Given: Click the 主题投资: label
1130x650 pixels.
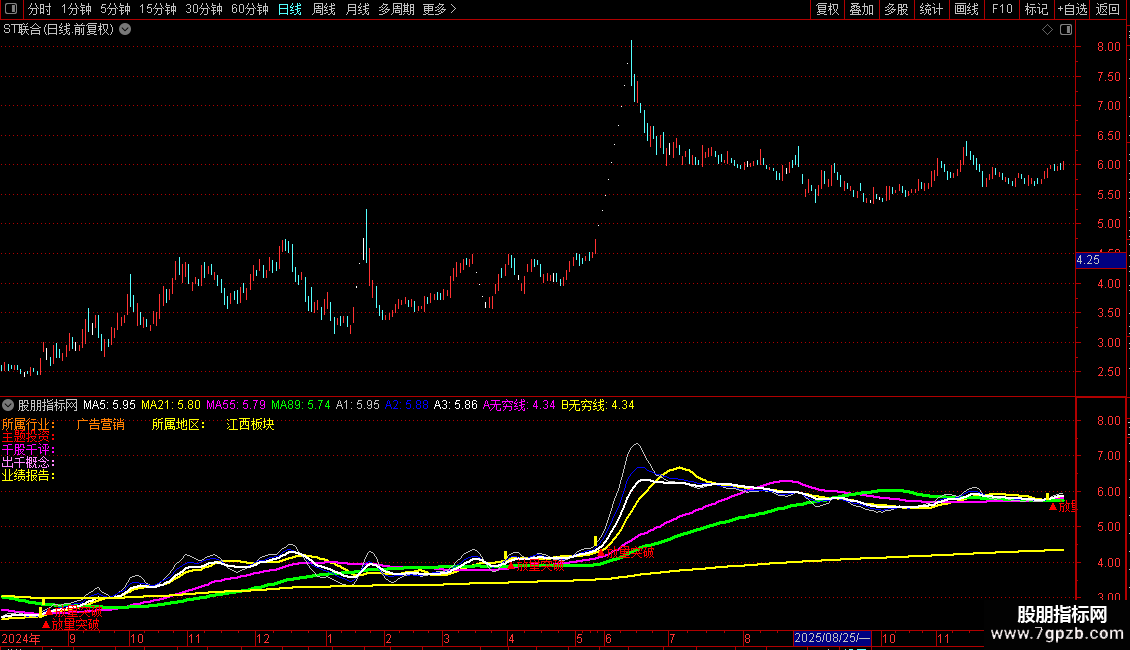Looking at the screenshot, I should [28, 437].
